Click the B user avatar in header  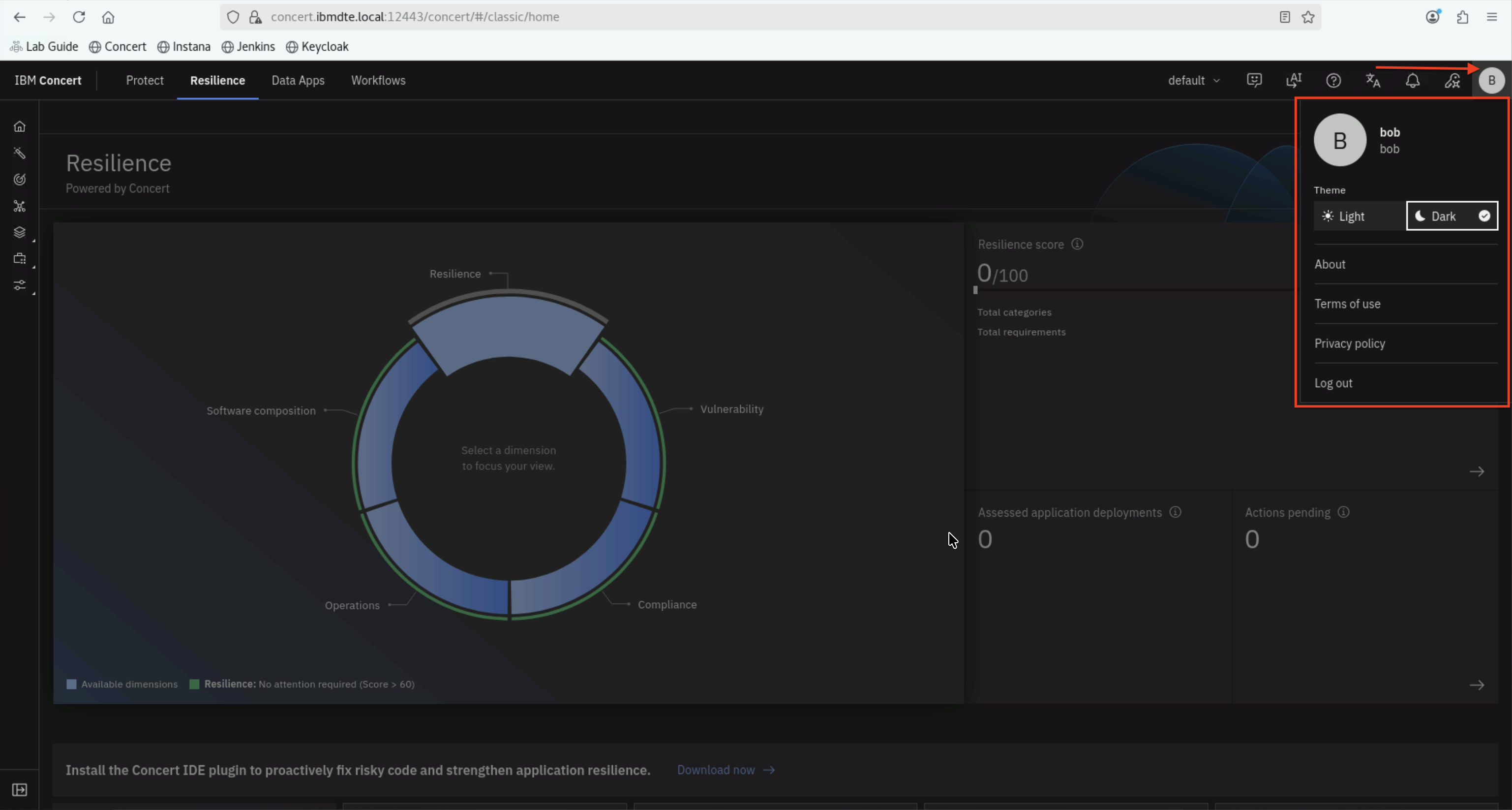coord(1491,81)
